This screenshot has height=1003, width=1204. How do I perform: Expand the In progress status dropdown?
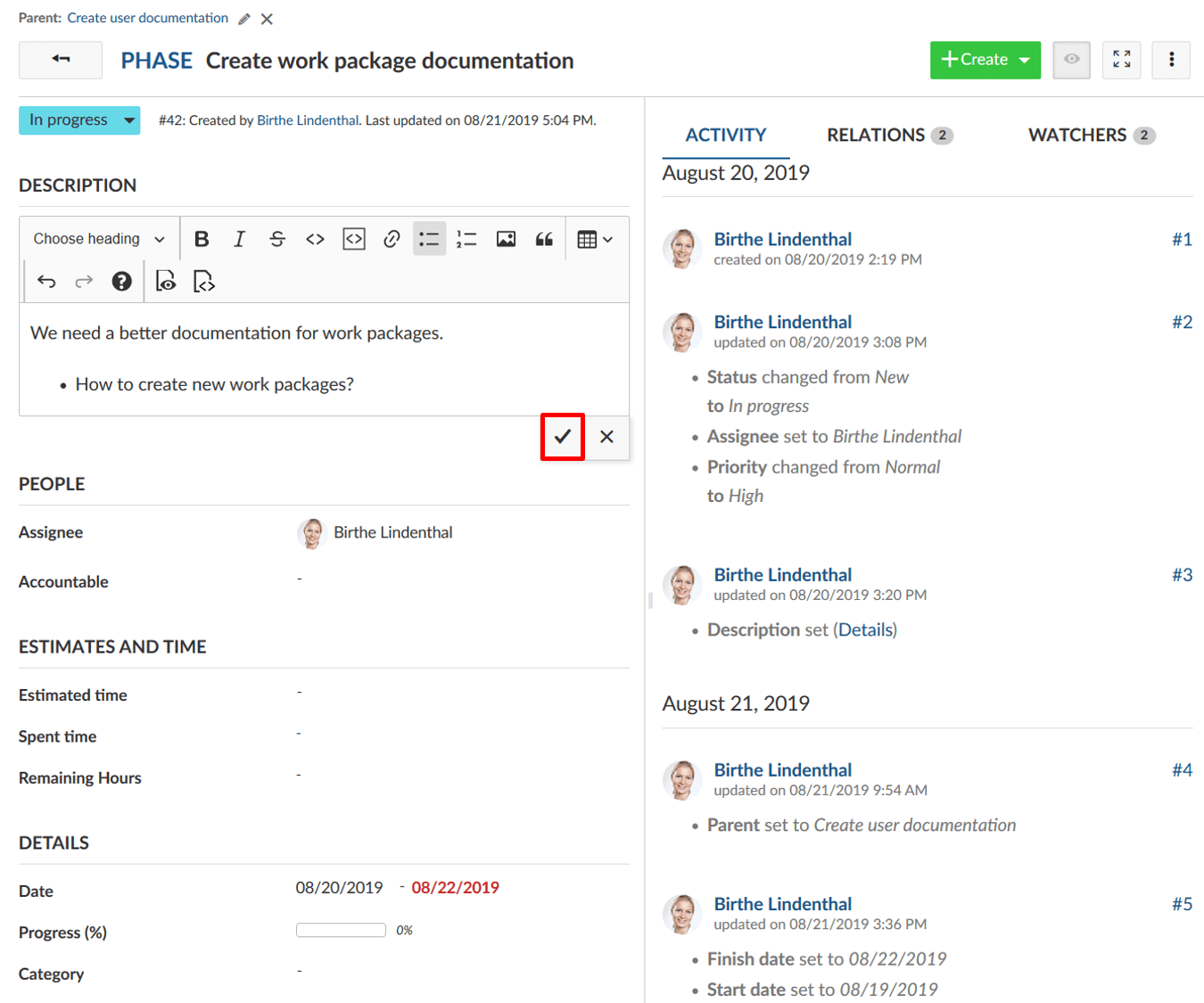coord(79,120)
